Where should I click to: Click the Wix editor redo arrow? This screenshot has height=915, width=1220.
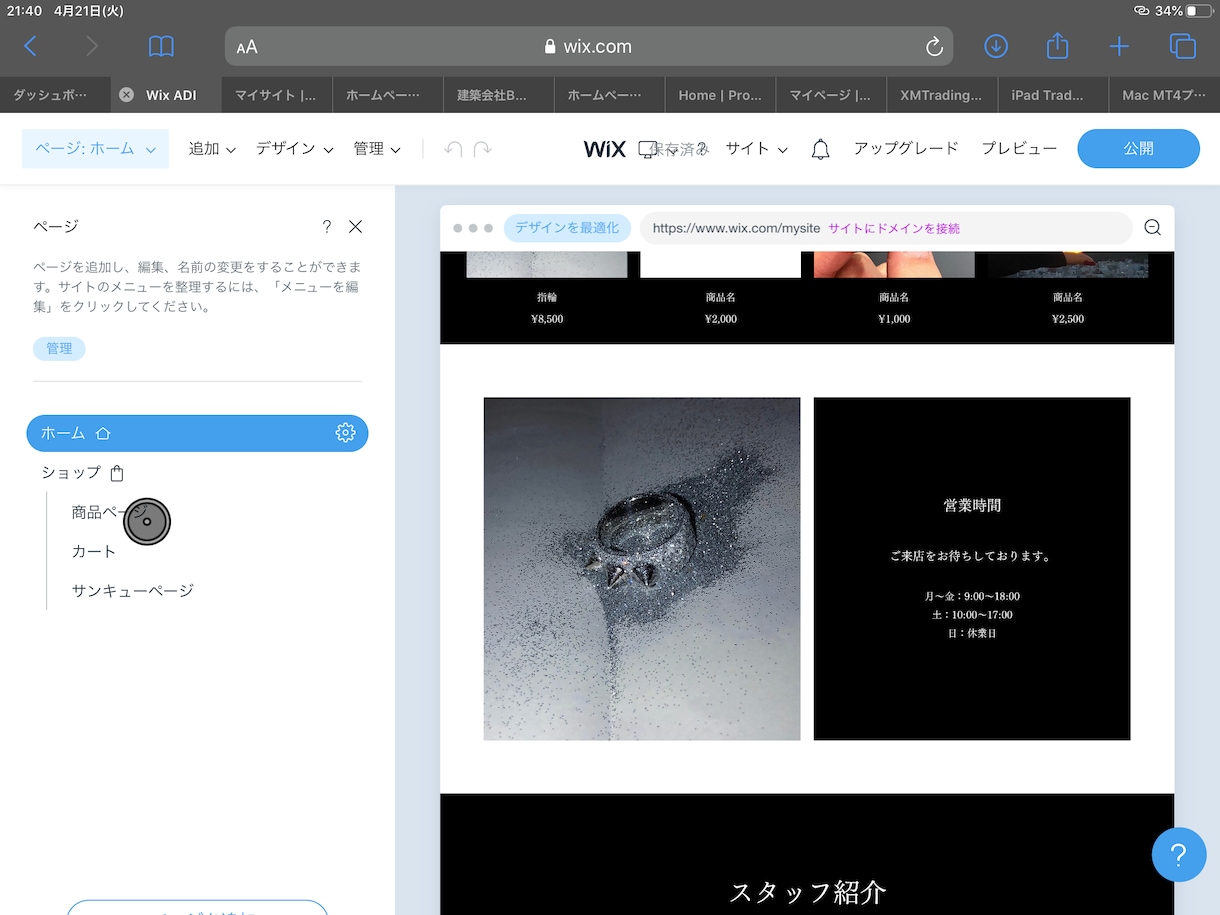pos(483,149)
